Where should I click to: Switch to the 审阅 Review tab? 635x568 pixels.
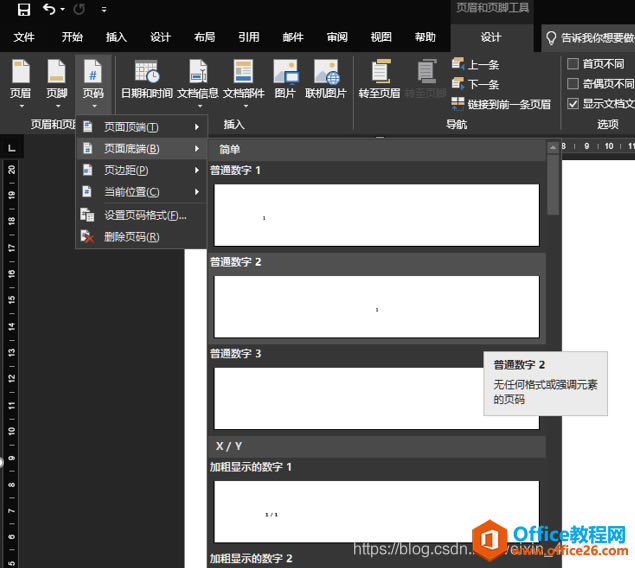click(x=337, y=37)
